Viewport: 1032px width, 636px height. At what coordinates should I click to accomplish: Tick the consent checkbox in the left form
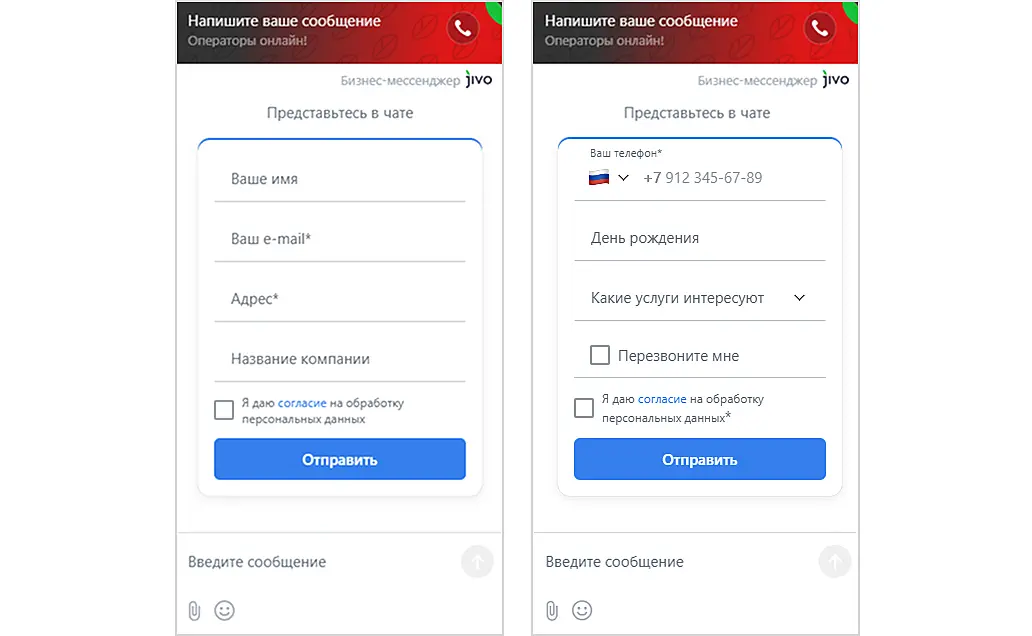coord(224,410)
